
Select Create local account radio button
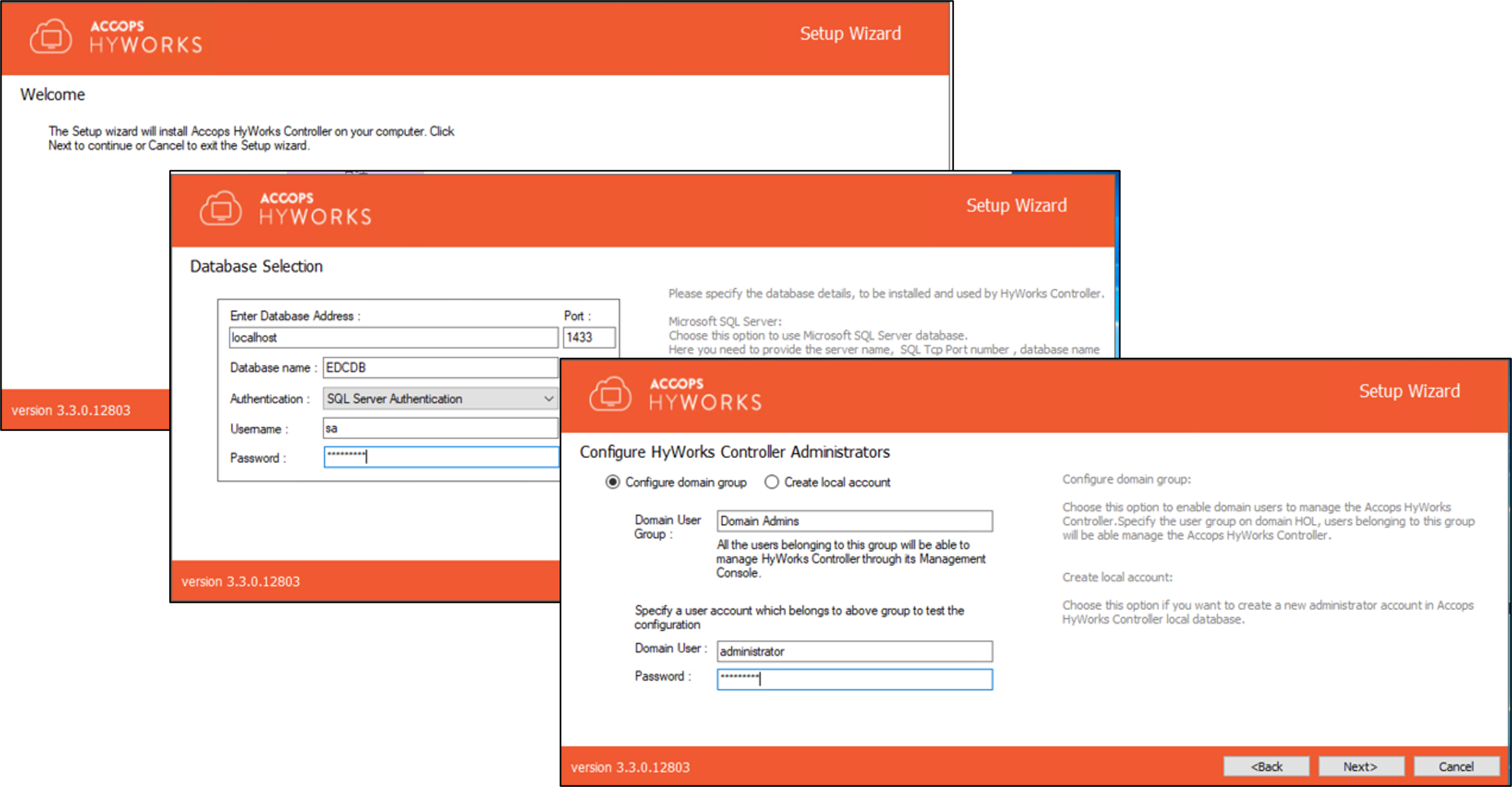[771, 482]
